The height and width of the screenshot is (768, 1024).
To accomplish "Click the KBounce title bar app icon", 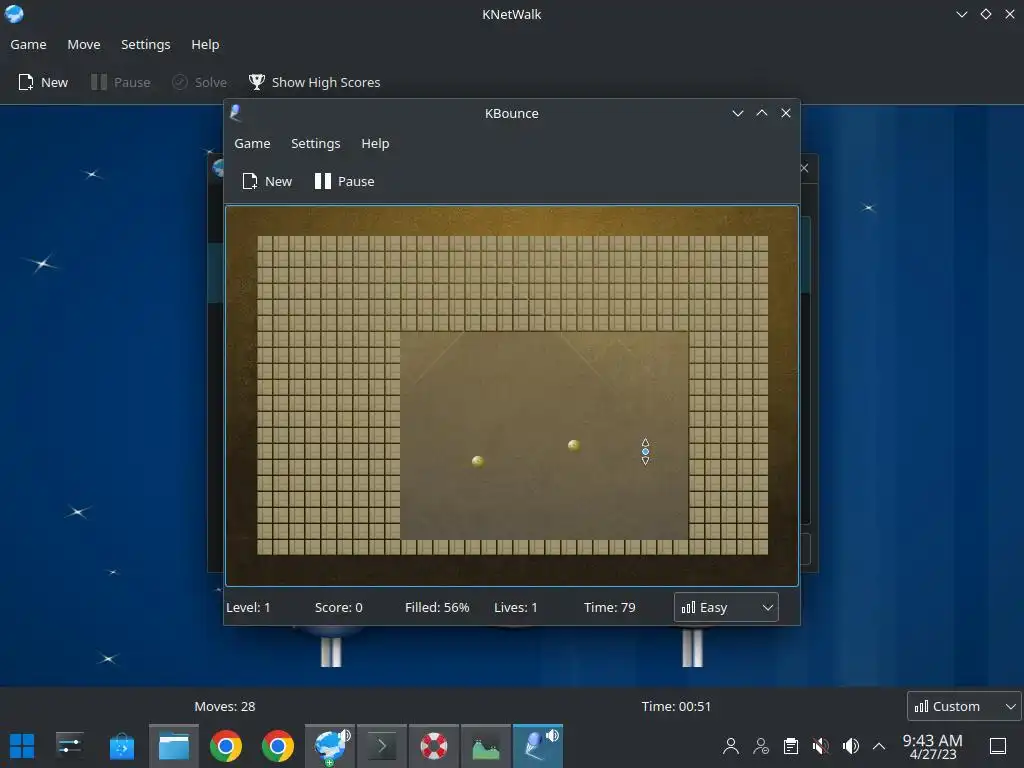I will [x=236, y=113].
